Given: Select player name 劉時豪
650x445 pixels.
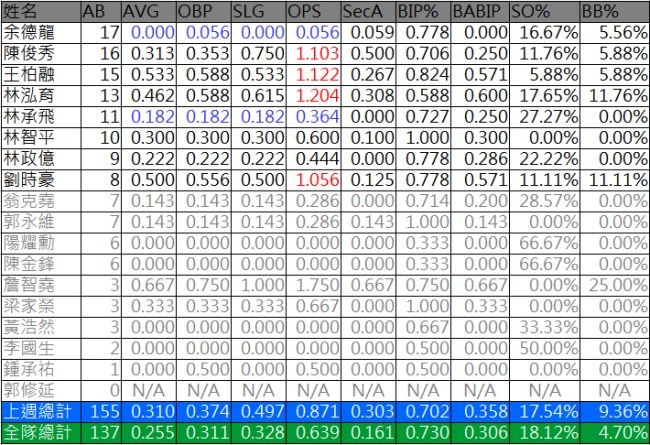Looking at the screenshot, I should pyautogui.click(x=29, y=180).
